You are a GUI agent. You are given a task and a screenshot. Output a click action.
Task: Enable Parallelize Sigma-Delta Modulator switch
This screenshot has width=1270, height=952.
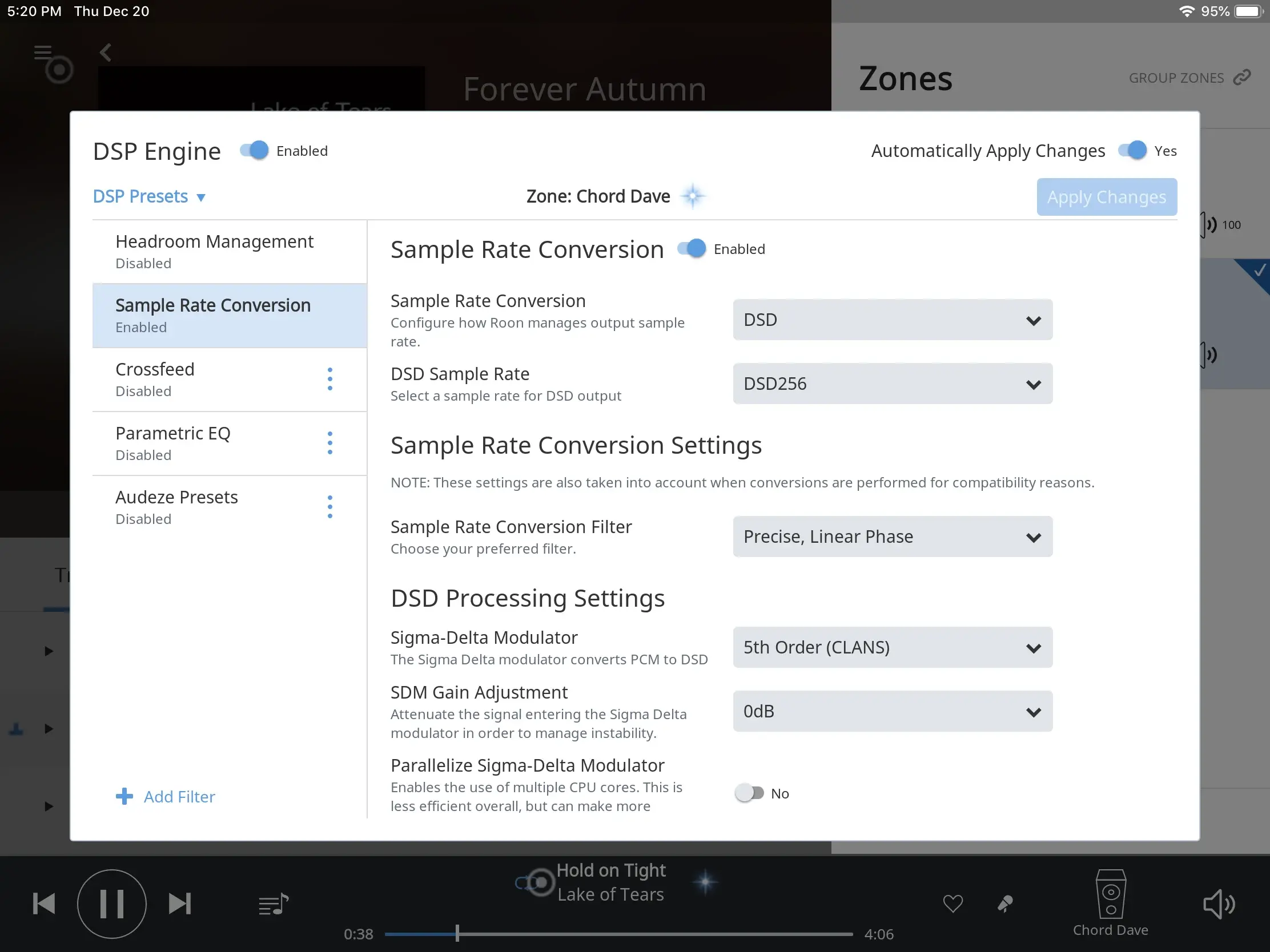point(749,793)
